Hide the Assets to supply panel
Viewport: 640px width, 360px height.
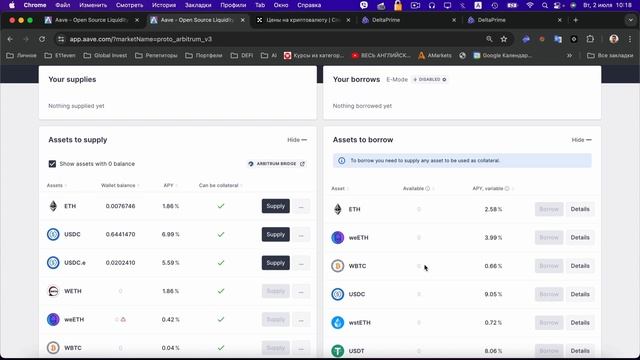click(297, 140)
